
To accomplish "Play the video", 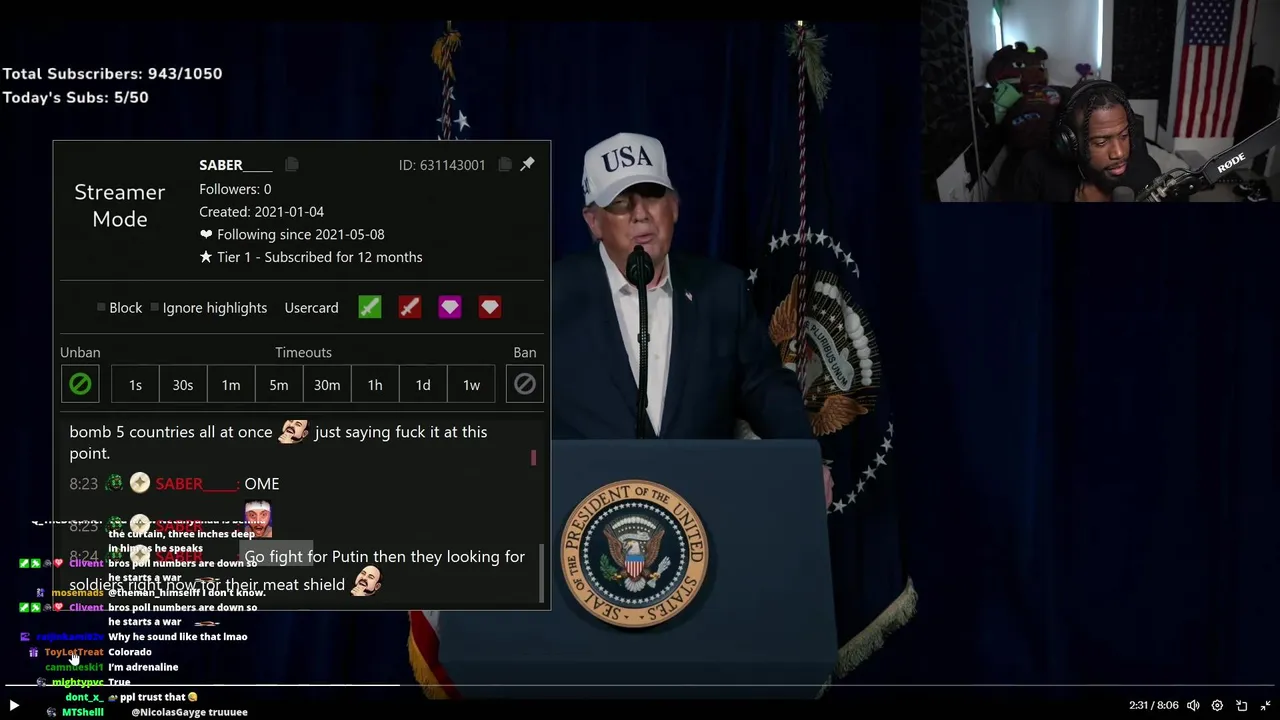I will 14,705.
